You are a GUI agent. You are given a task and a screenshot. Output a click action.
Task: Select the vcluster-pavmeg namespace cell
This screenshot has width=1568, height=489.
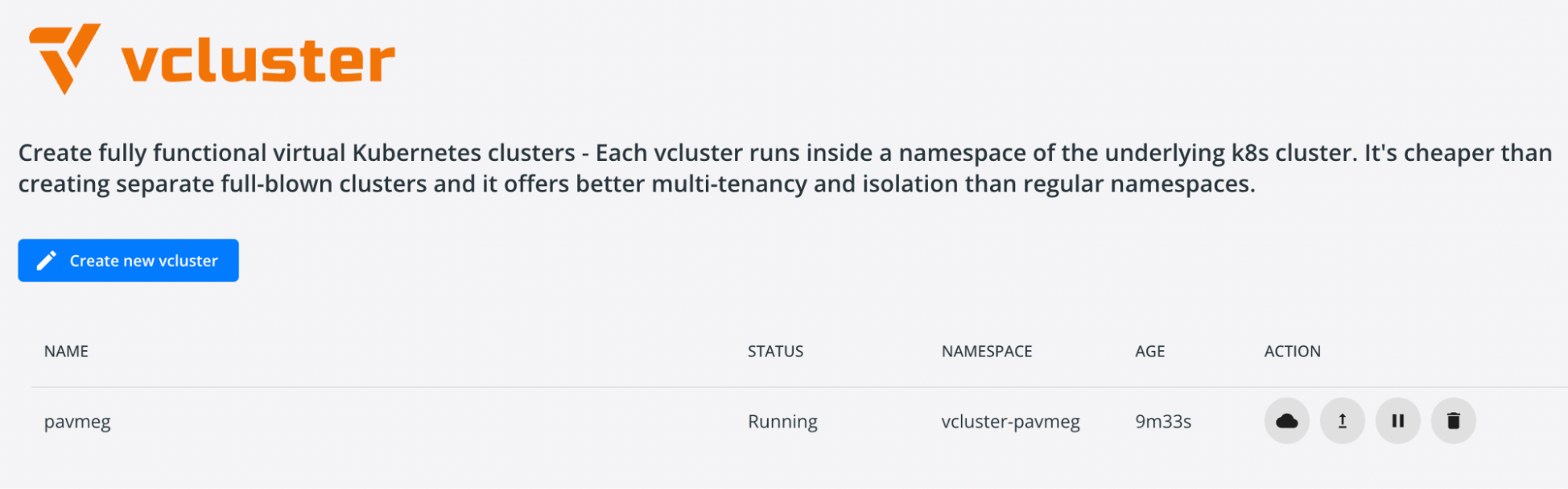tap(1010, 422)
